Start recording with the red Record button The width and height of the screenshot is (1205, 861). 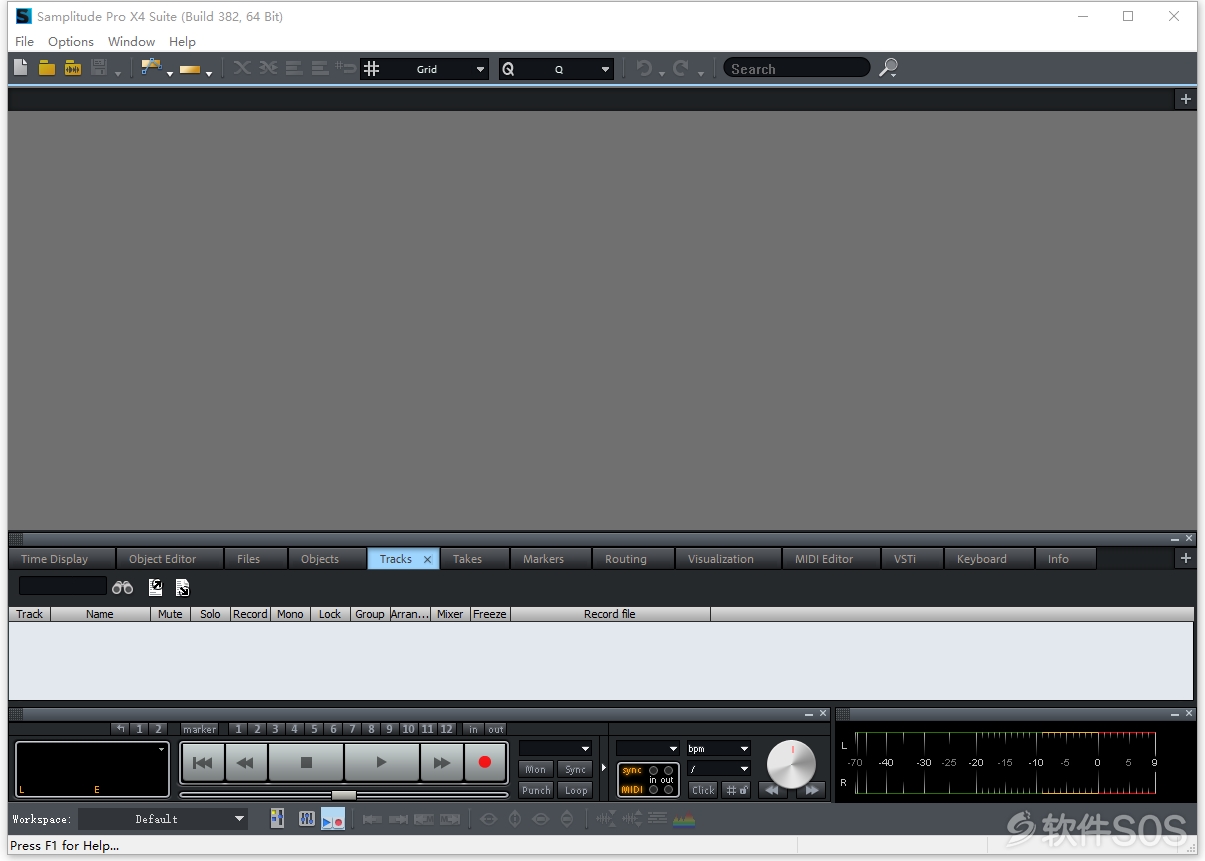coord(485,762)
